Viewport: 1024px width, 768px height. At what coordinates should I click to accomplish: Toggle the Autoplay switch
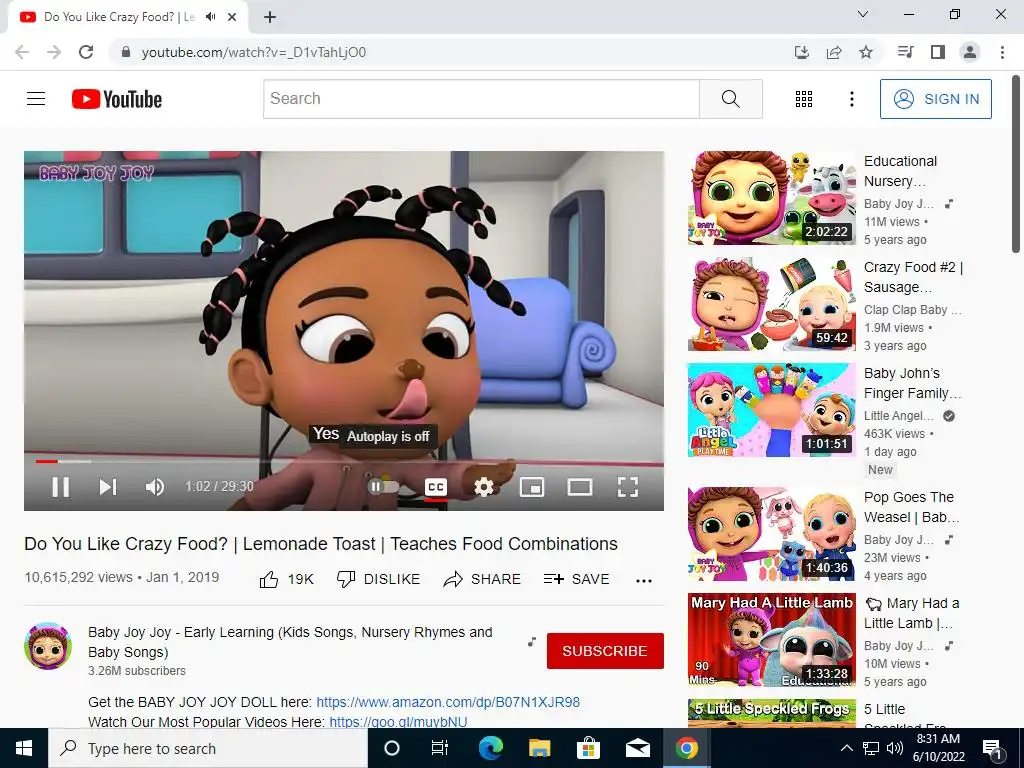tap(383, 487)
